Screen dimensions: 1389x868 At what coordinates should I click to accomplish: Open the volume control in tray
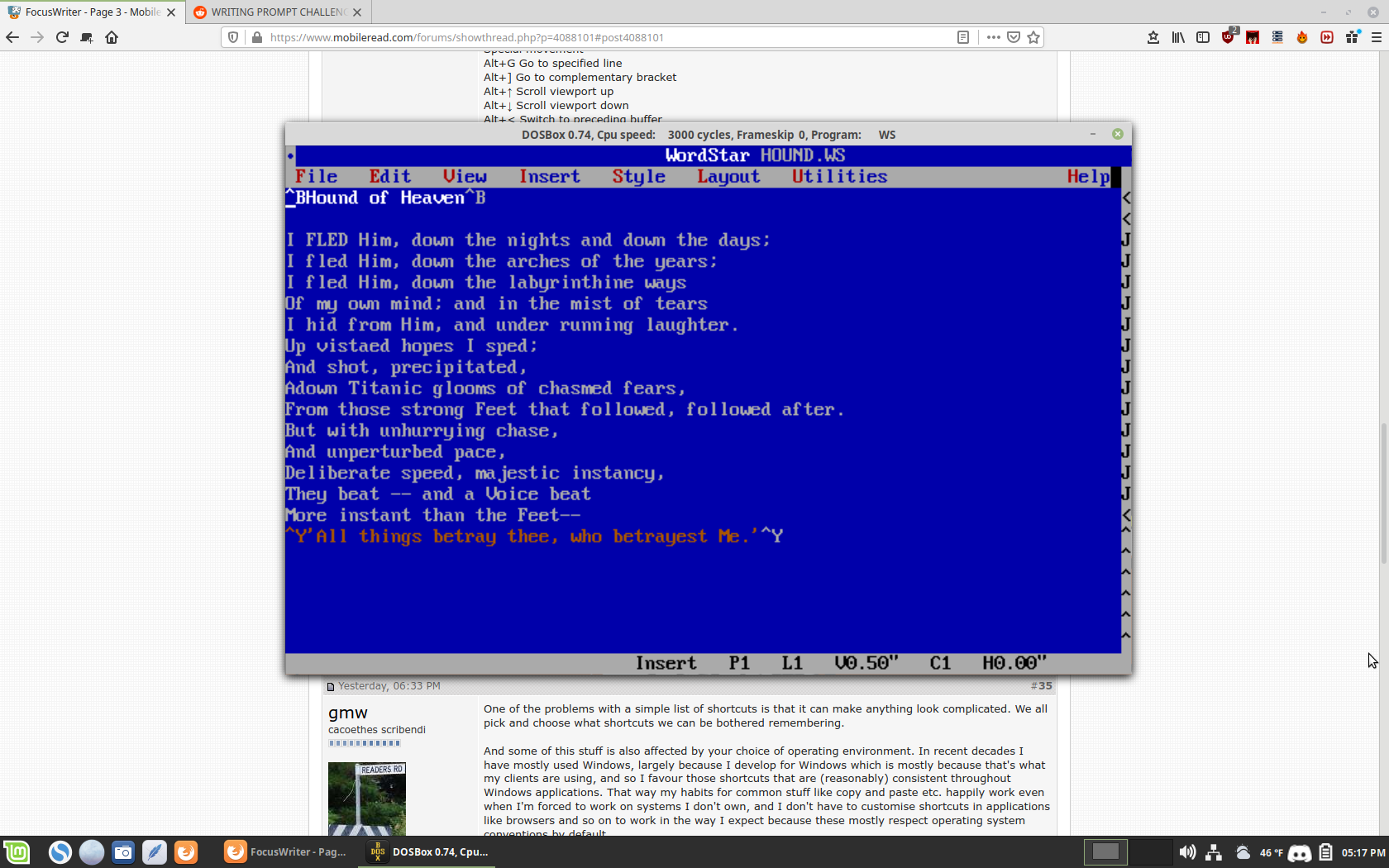pyautogui.click(x=1187, y=852)
